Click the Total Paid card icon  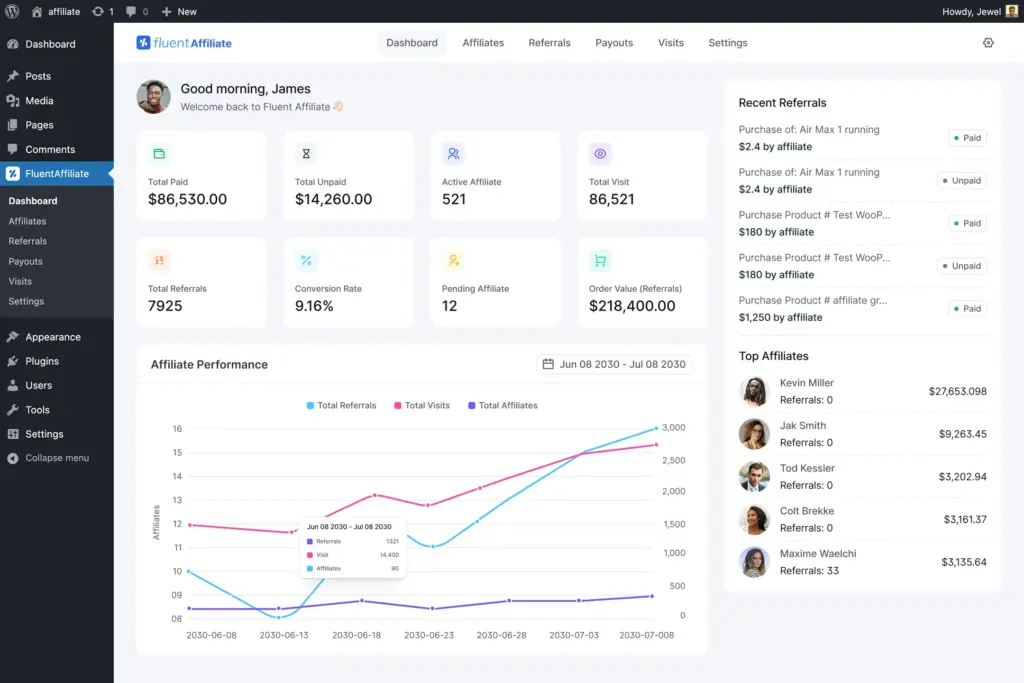tap(159, 153)
